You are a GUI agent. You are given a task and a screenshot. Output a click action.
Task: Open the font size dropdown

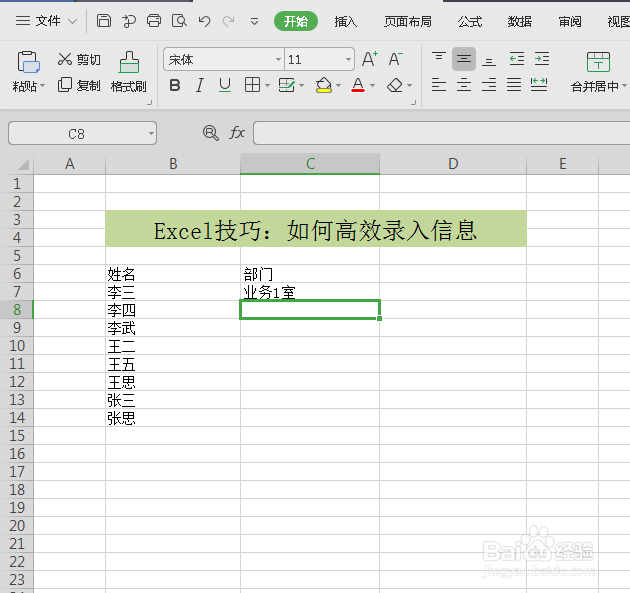coord(348,59)
